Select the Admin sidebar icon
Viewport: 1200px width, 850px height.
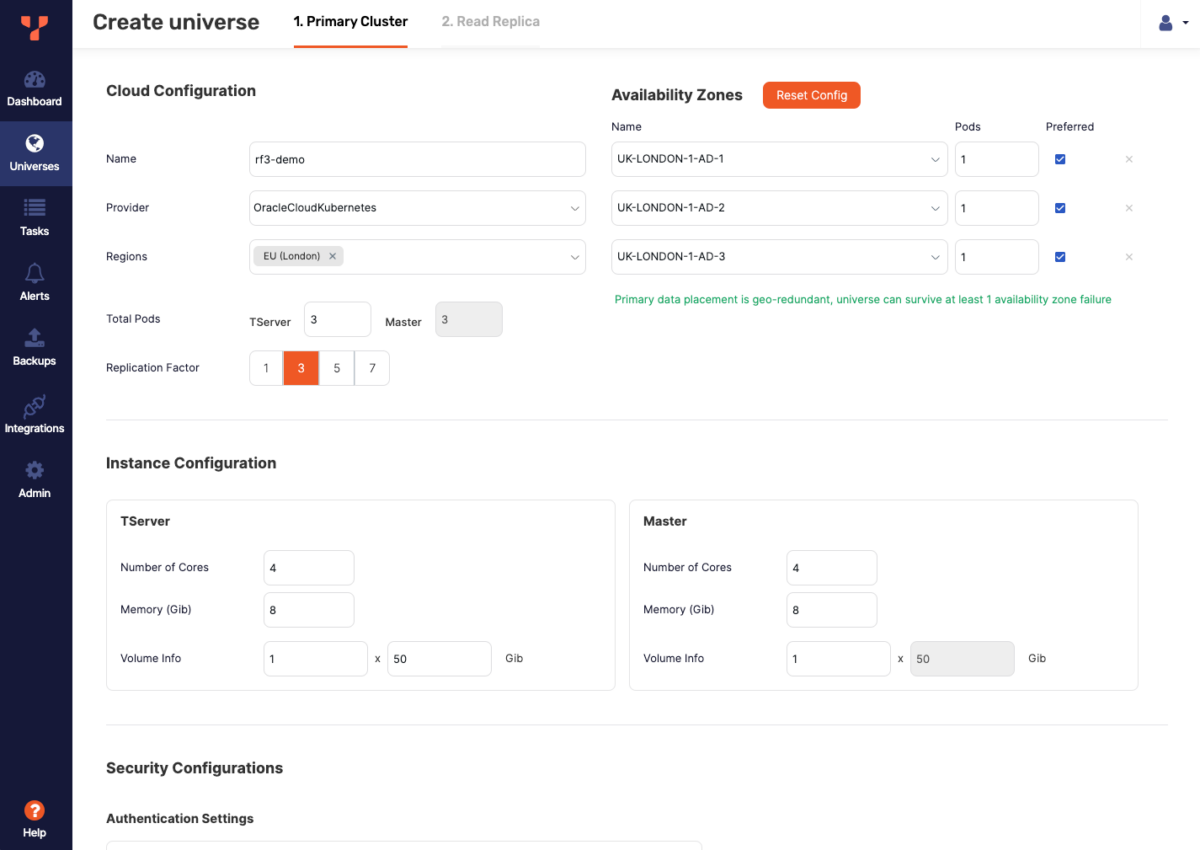tap(35, 479)
